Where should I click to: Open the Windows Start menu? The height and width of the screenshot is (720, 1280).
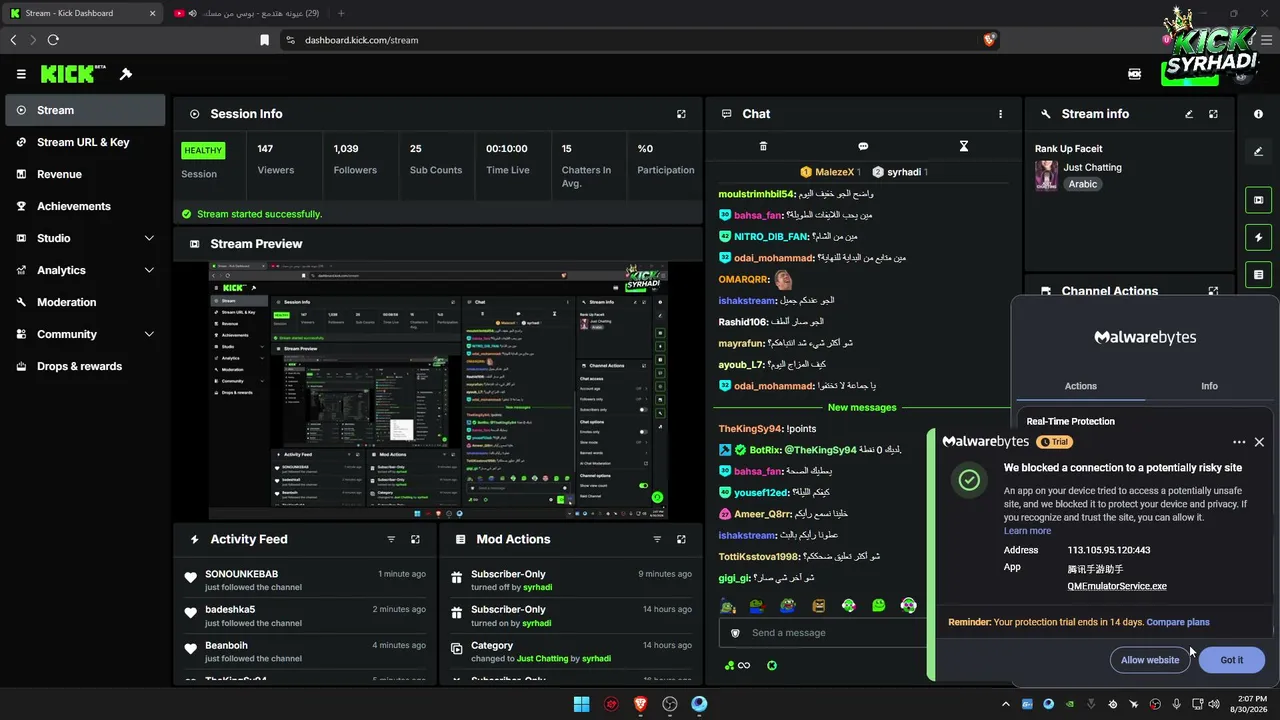[581, 704]
